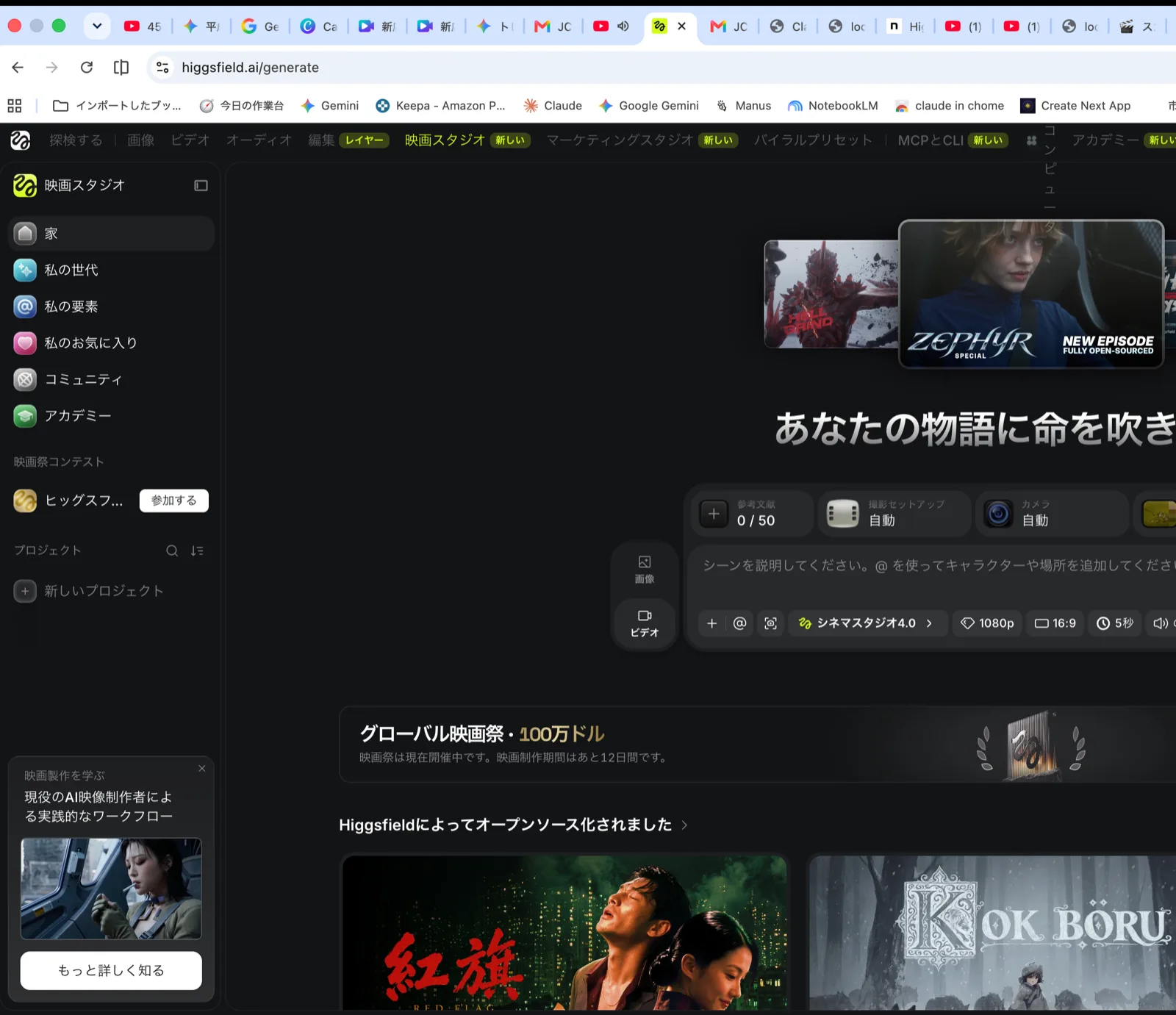Open the academy promo thumbnail image
1176x1015 pixels.
point(111,889)
